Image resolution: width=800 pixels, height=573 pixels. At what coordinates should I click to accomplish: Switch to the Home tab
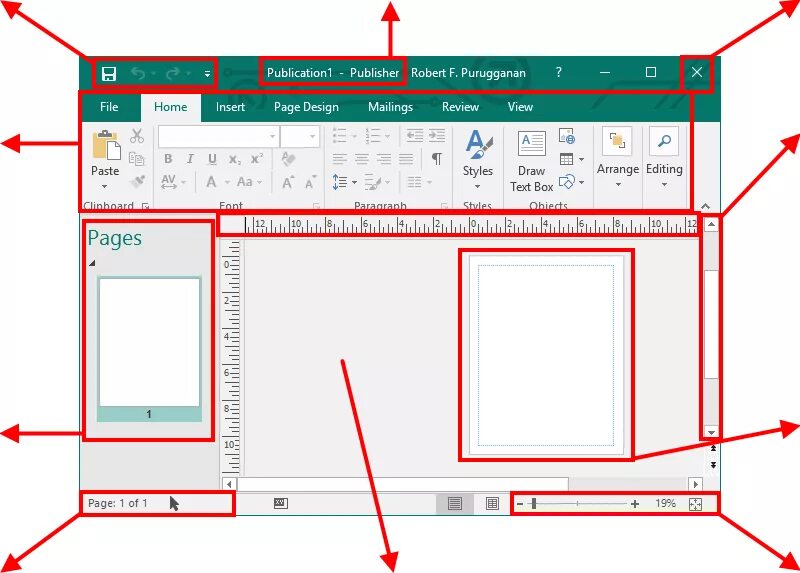pos(170,107)
